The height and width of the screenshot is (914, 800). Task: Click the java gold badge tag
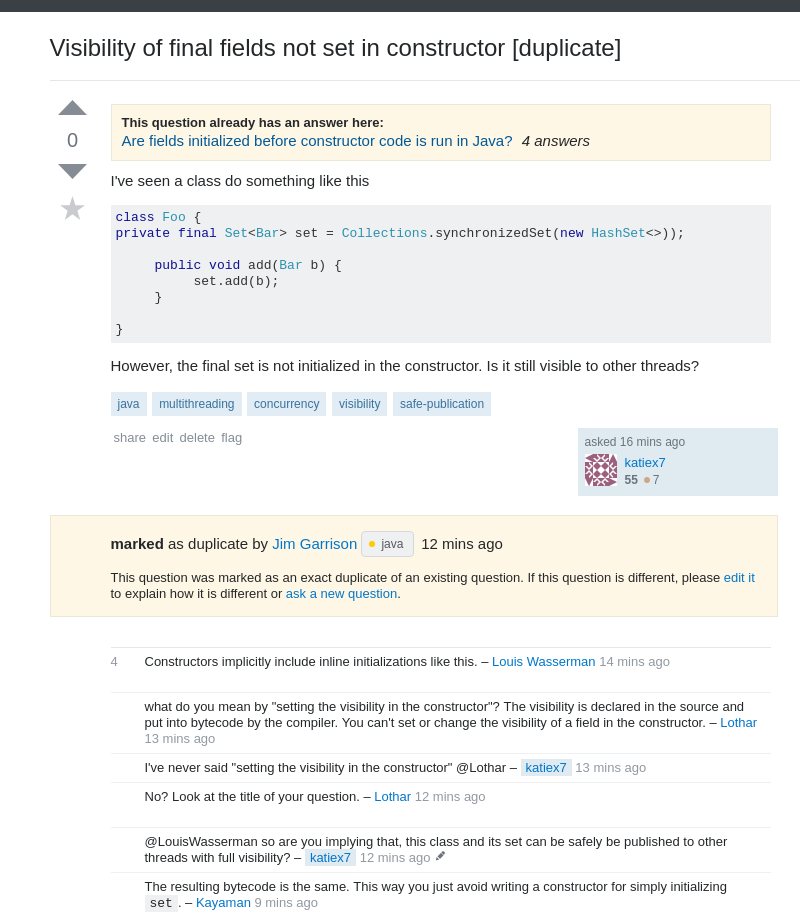[x=387, y=544]
